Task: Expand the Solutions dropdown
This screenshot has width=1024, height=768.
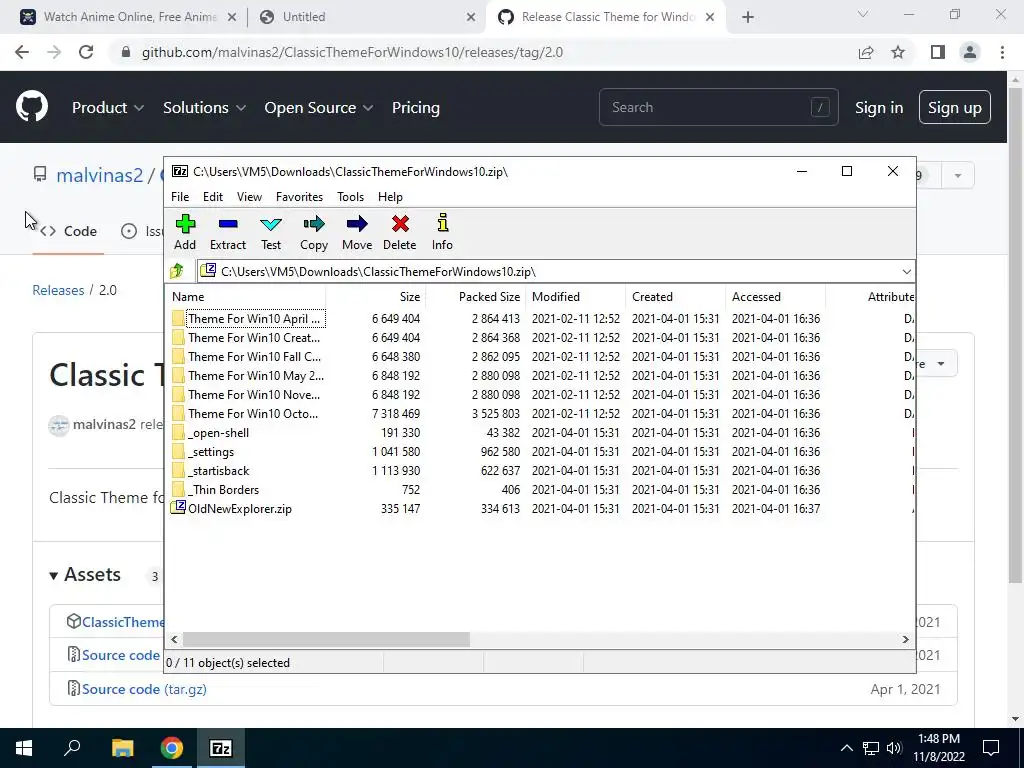Action: (x=204, y=107)
